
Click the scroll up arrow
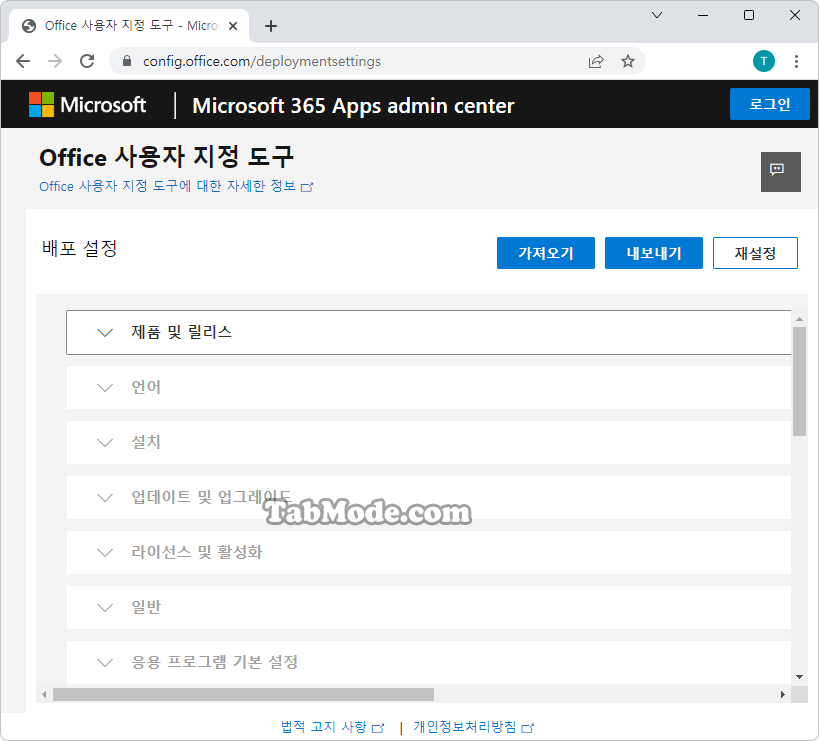click(799, 319)
